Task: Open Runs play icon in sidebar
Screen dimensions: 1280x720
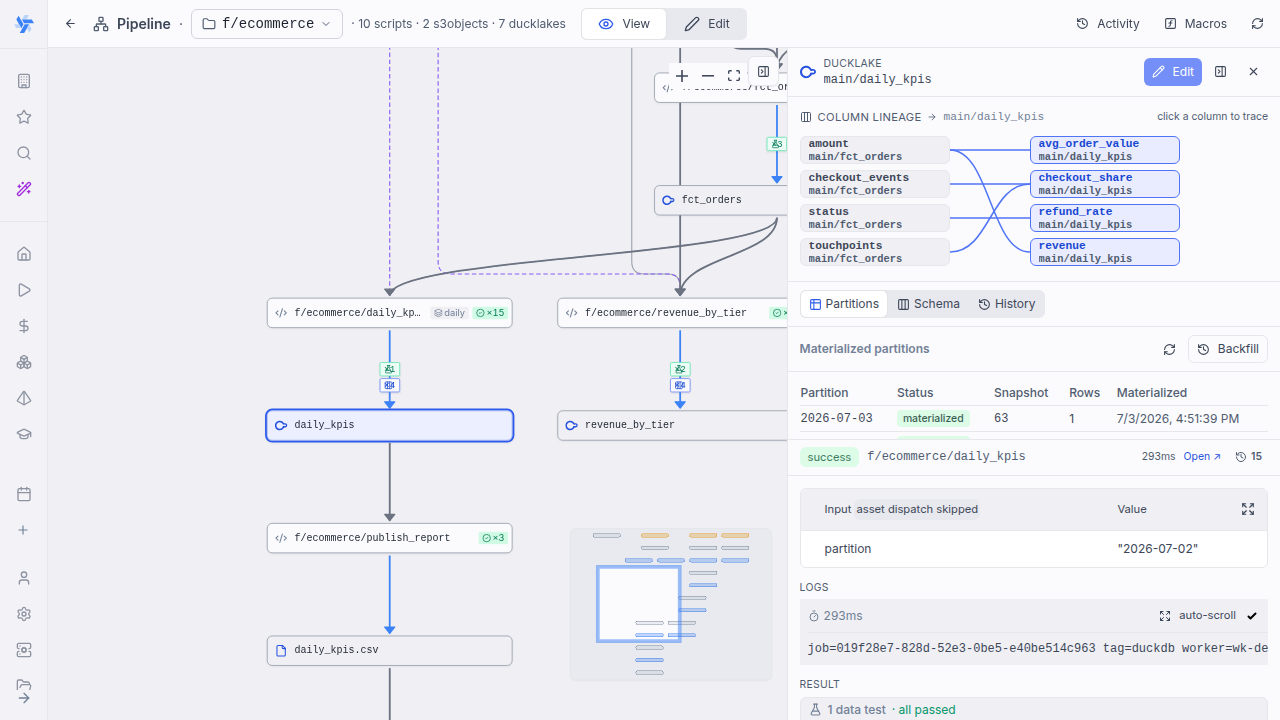Action: 24,290
